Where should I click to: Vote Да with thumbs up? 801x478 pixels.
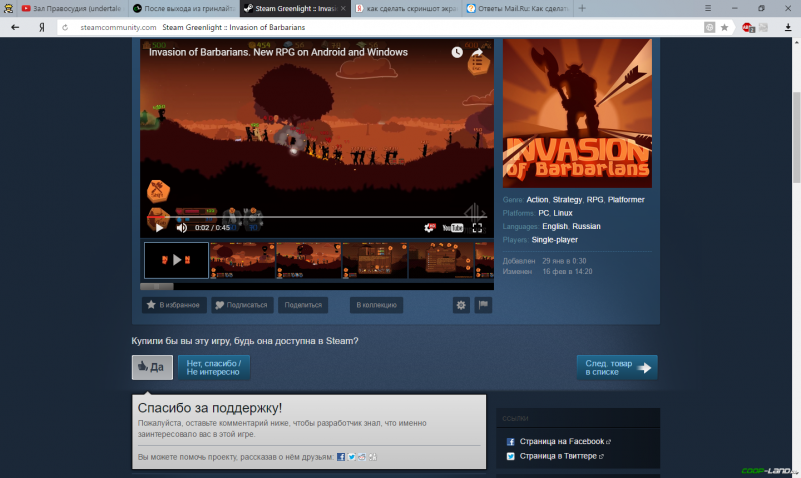tap(152, 367)
